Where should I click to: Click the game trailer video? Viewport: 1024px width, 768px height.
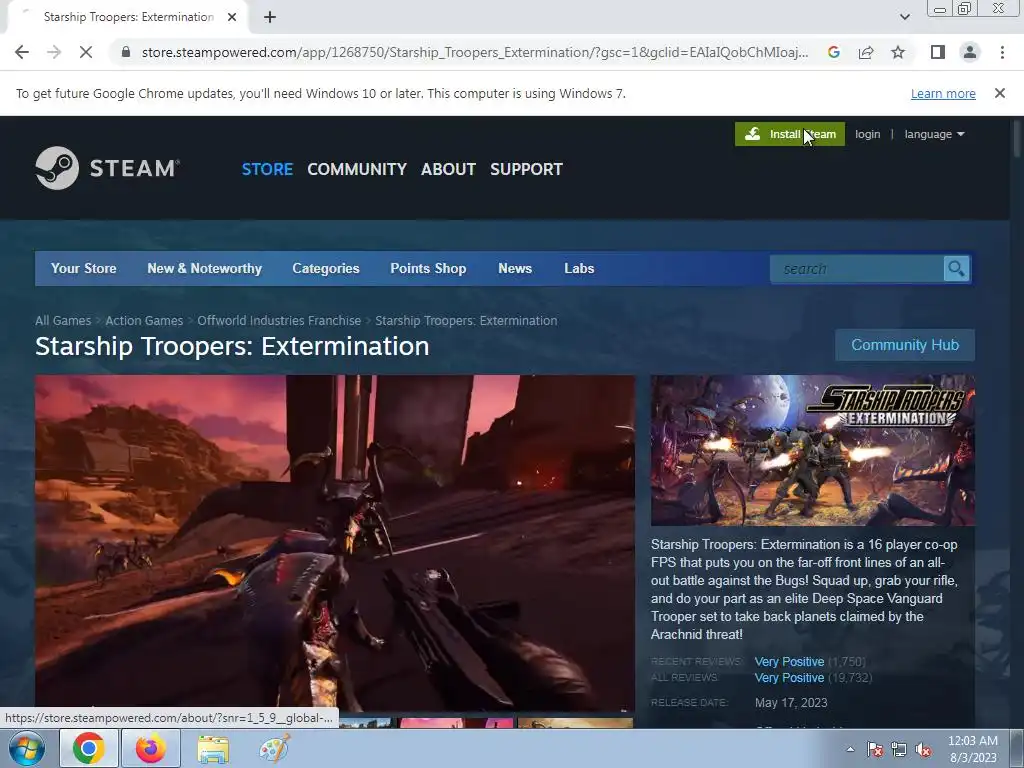tap(335, 543)
